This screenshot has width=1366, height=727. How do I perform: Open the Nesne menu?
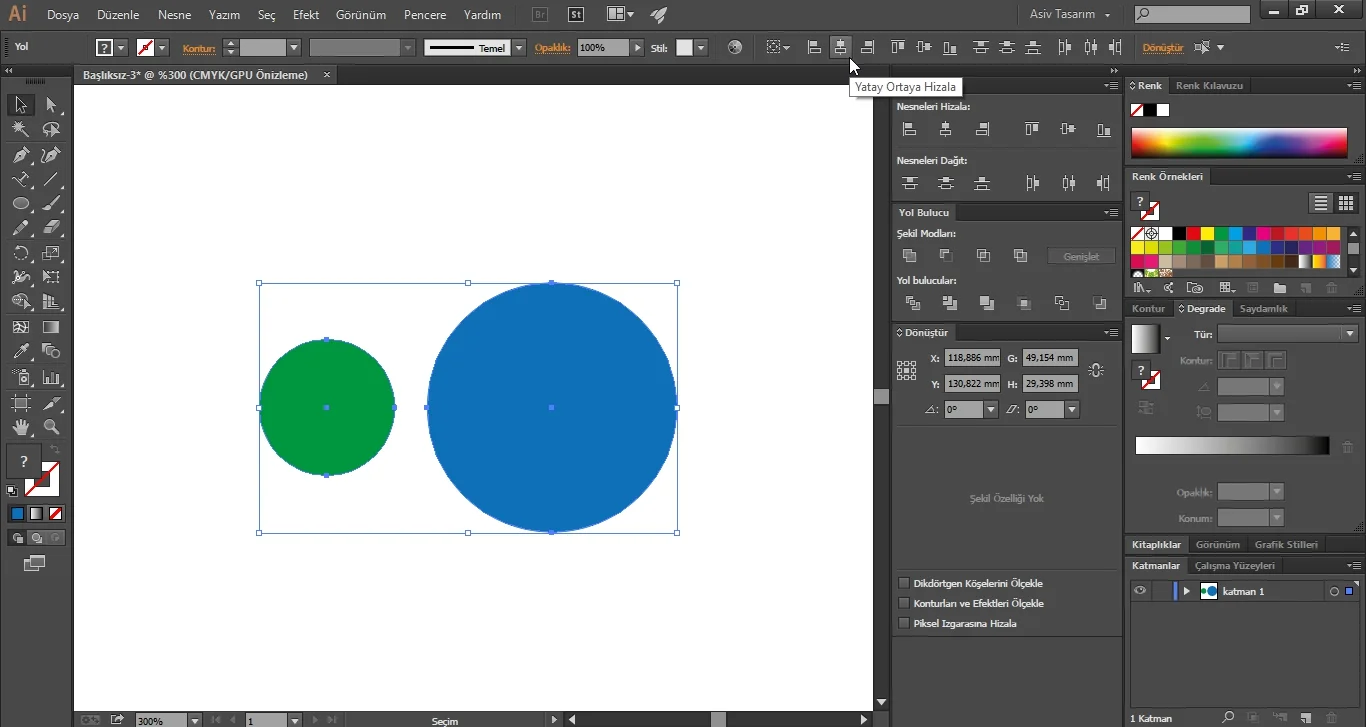coord(174,15)
